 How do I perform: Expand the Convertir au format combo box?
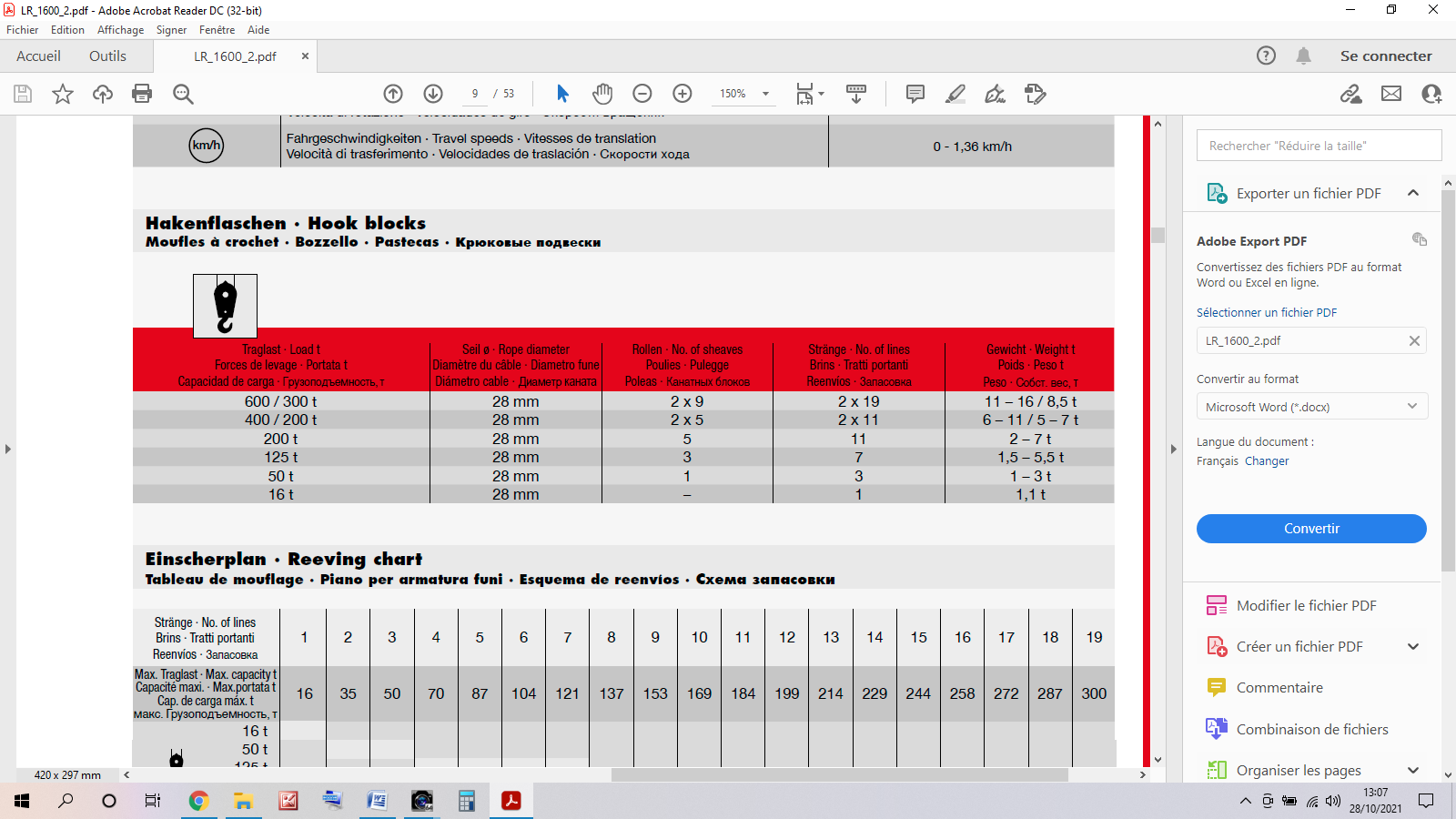(1412, 406)
